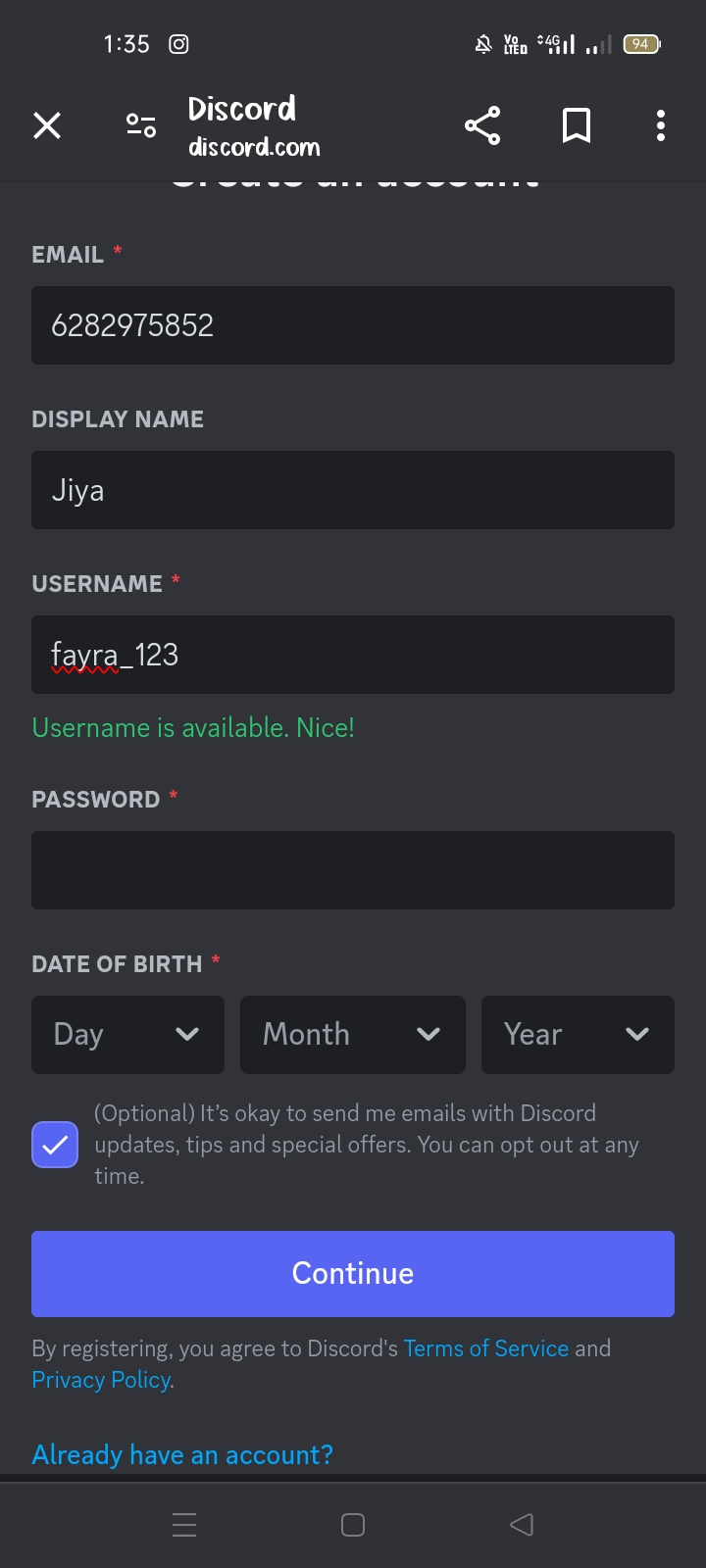Select the Year dropdown
The width and height of the screenshot is (706, 1568).
point(578,1035)
